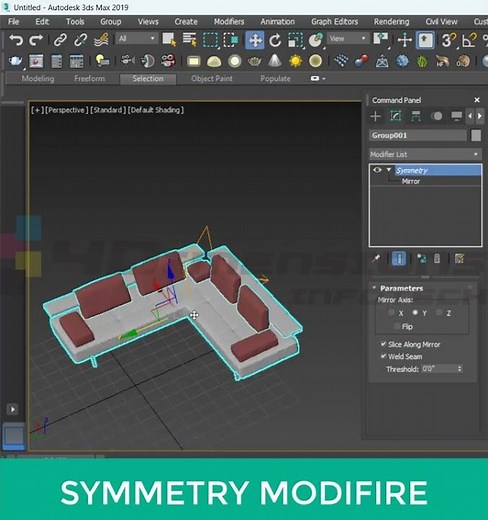The height and width of the screenshot is (520, 488).
Task: Click the Unlink Selection icon
Action: point(81,40)
